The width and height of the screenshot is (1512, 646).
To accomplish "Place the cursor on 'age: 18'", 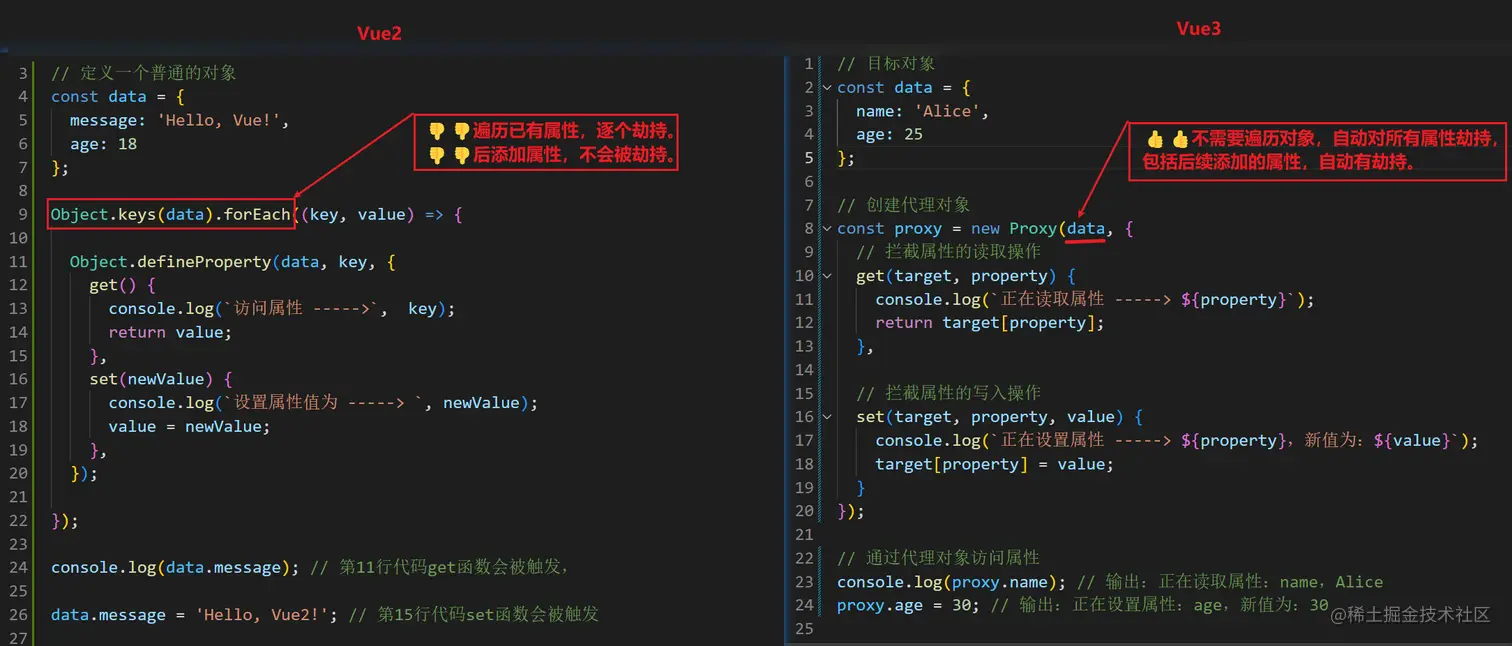I will (x=103, y=144).
